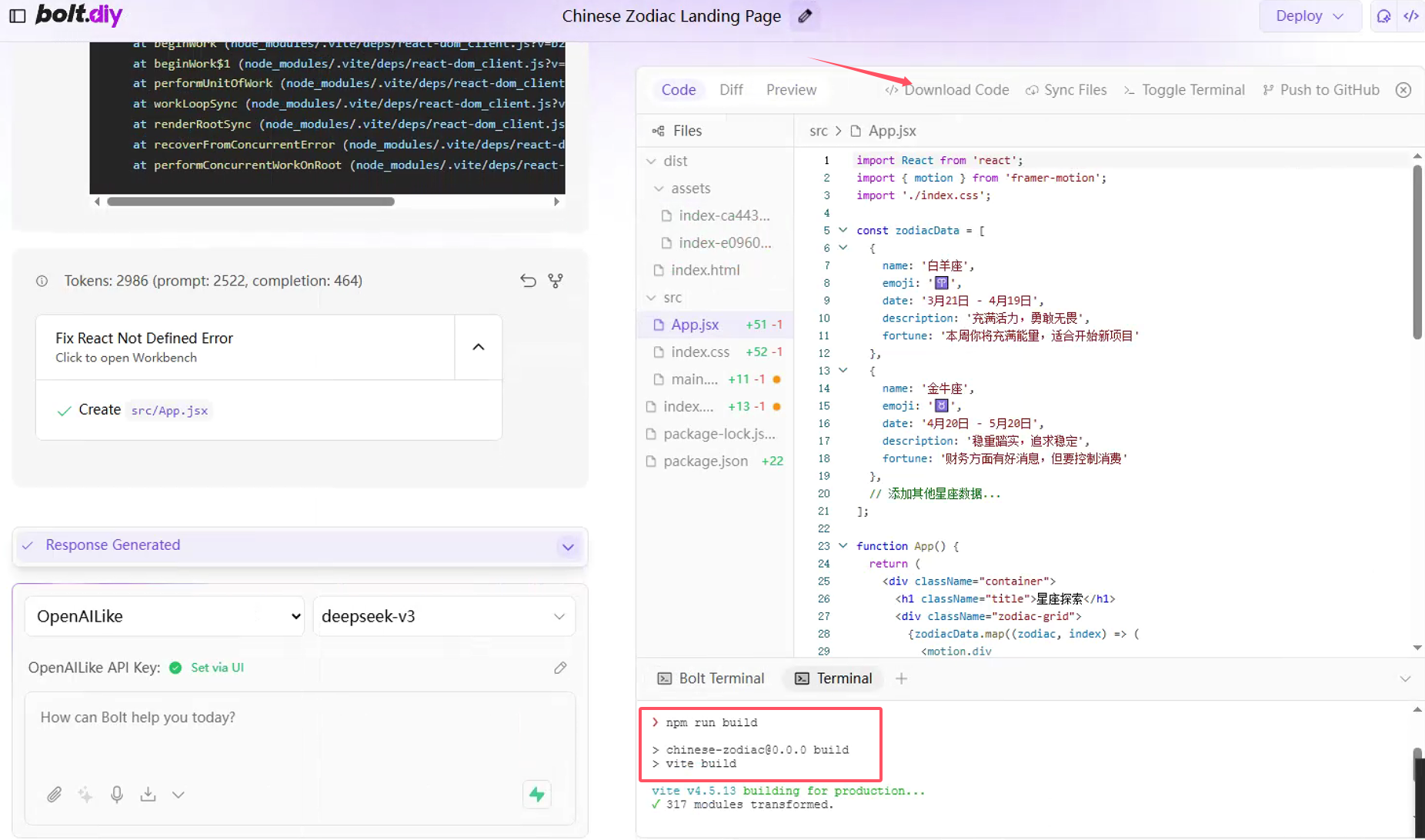Send the prompt with lightning button
1425x840 pixels.
click(x=537, y=795)
